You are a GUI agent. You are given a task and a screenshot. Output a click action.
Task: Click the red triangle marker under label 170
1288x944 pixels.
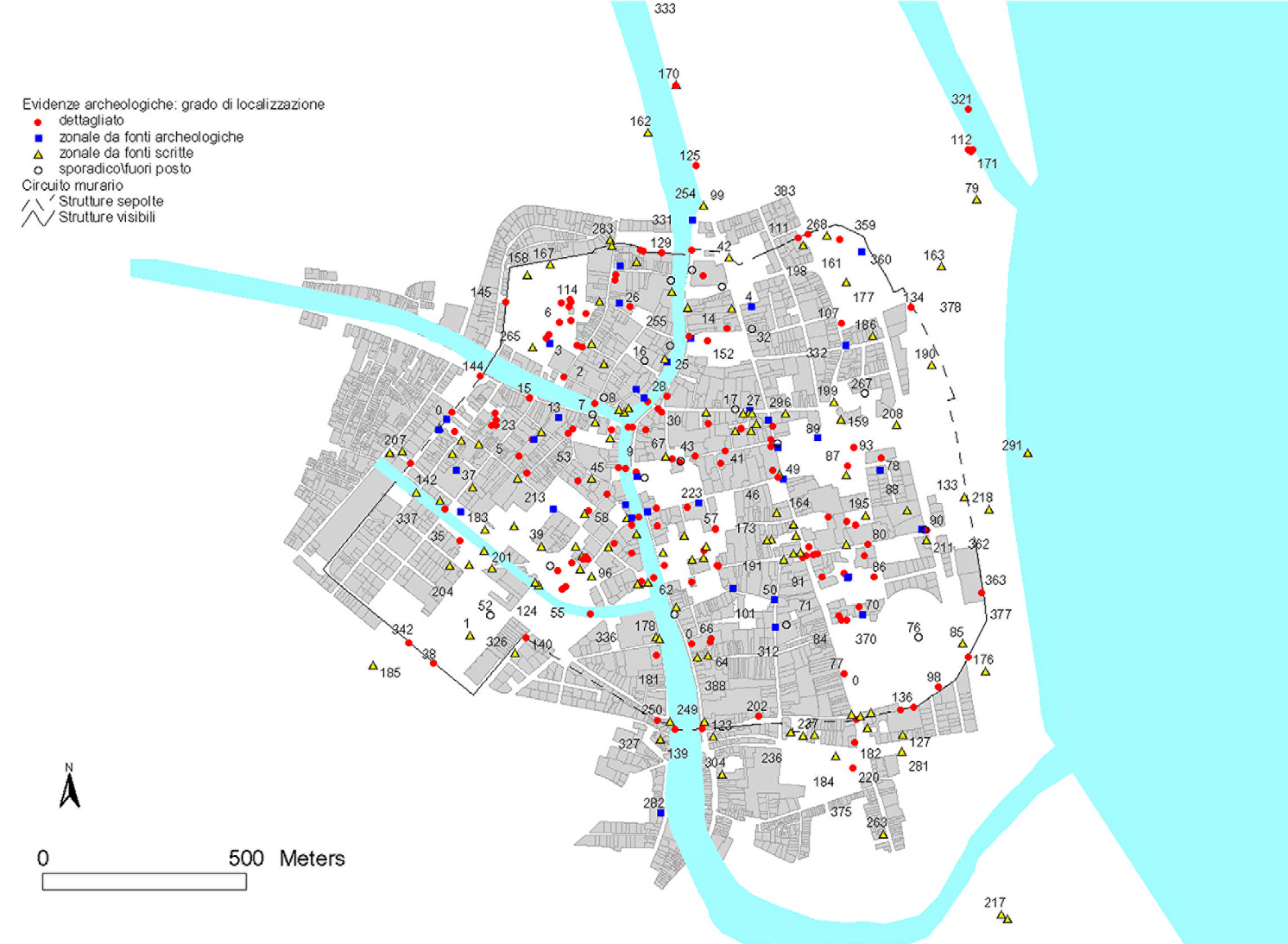[x=676, y=85]
